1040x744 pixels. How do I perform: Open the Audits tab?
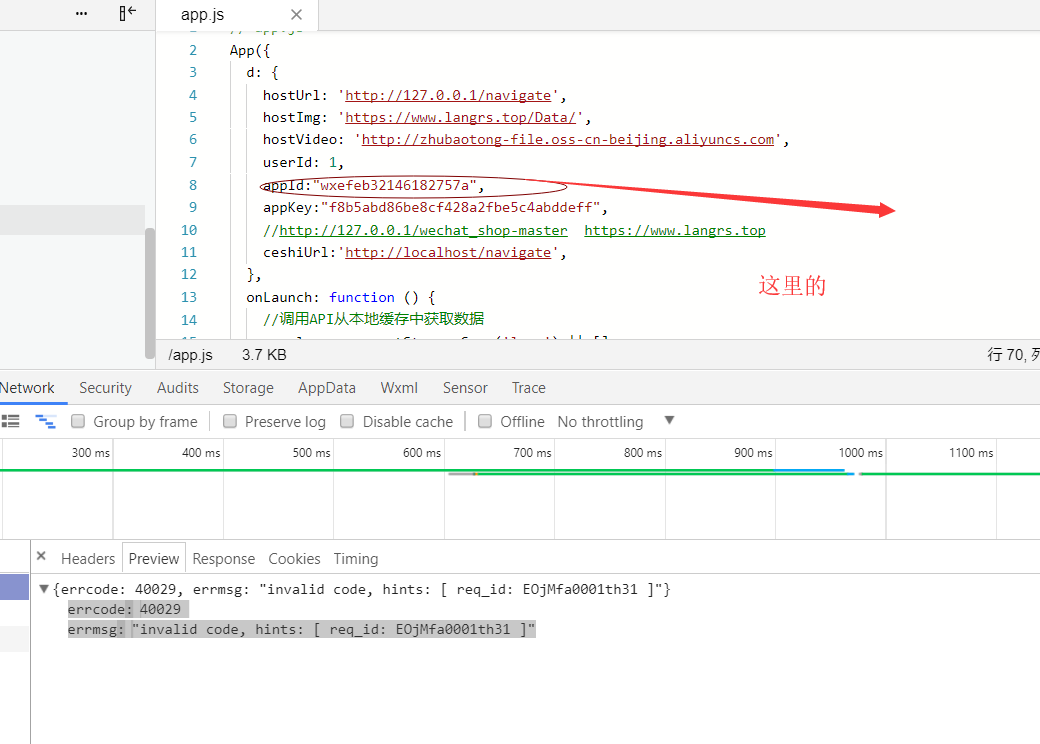tap(178, 388)
